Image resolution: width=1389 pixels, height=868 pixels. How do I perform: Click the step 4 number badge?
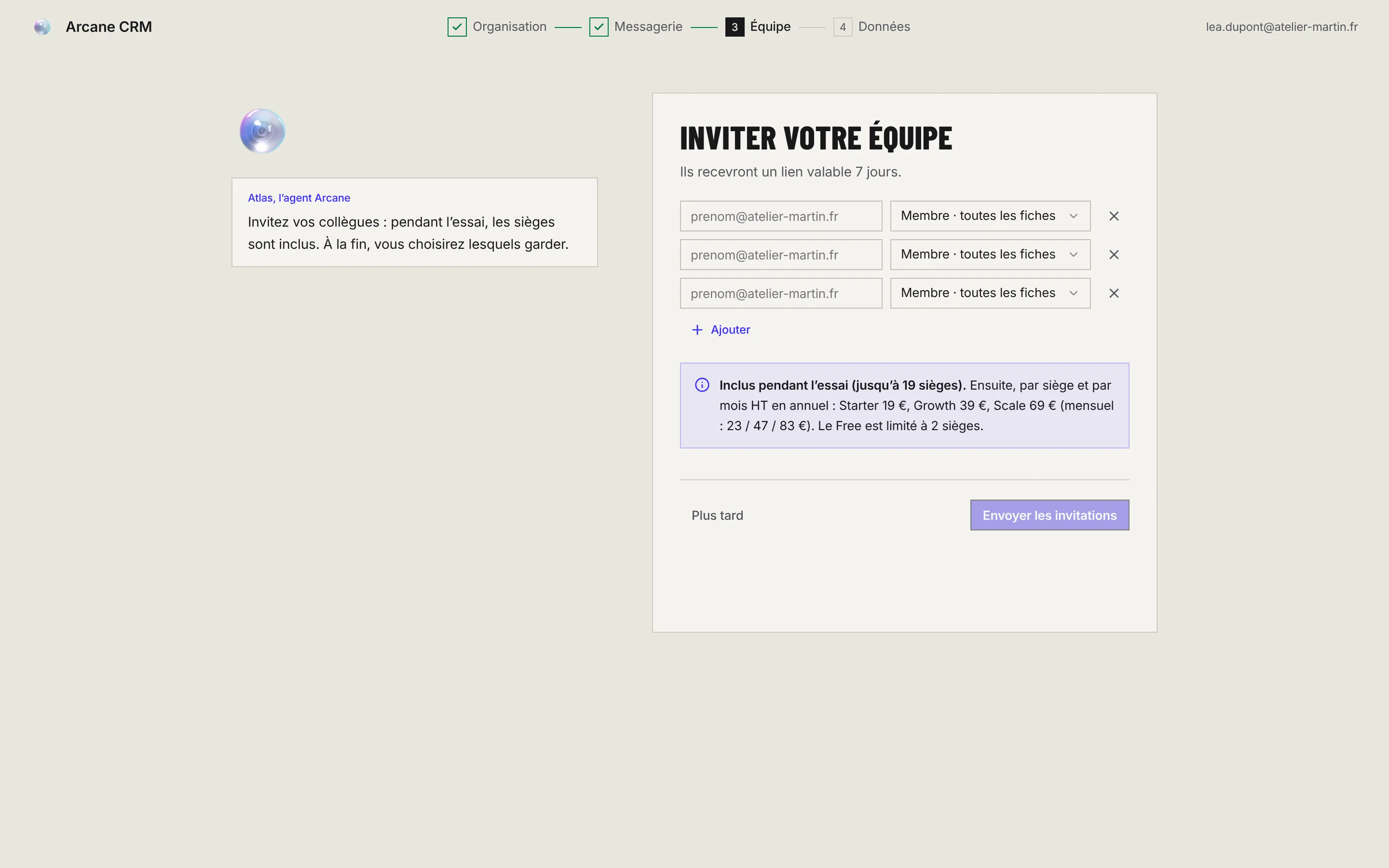tap(843, 27)
